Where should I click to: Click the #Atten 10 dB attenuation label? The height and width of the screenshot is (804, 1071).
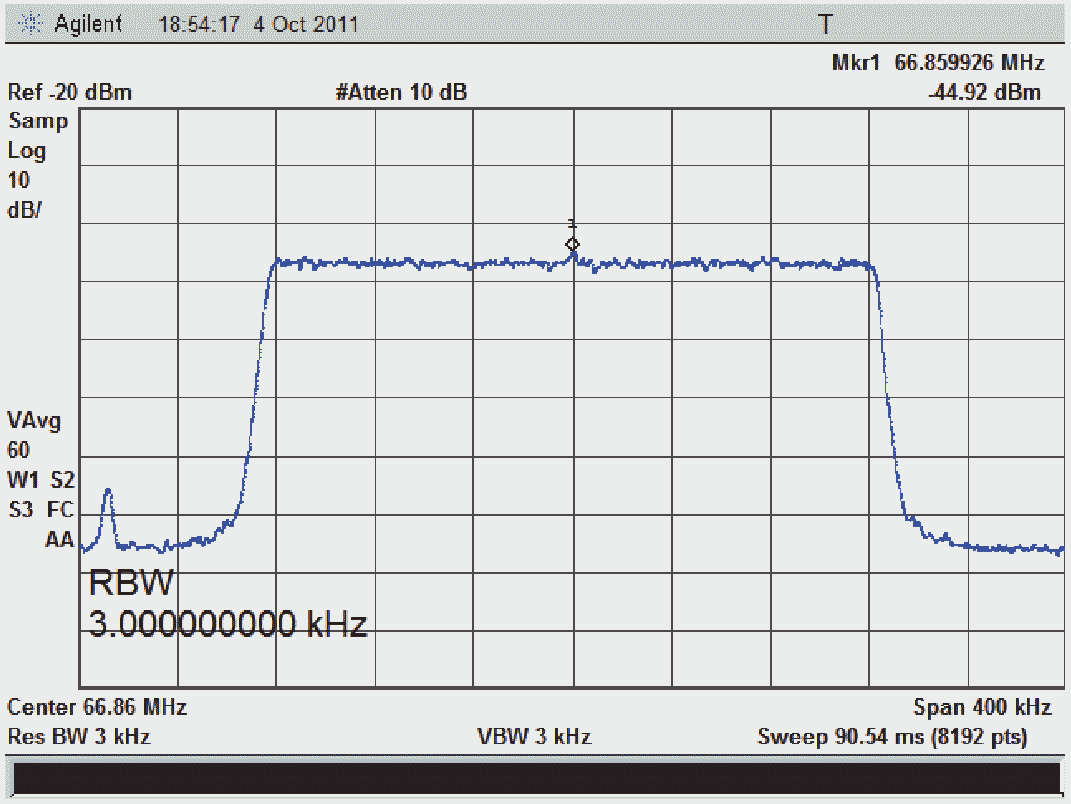[402, 93]
